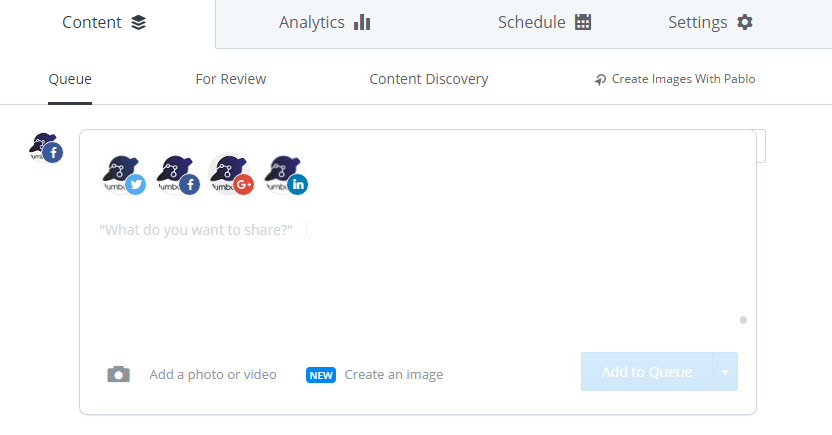
Task: Select the Queue tab
Action: click(70, 79)
